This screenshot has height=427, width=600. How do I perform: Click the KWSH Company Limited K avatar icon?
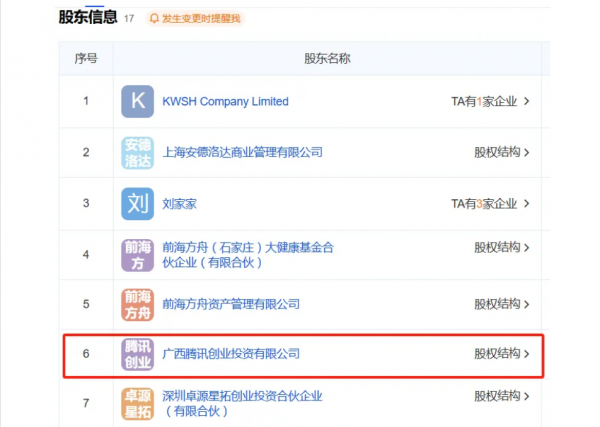(137, 101)
